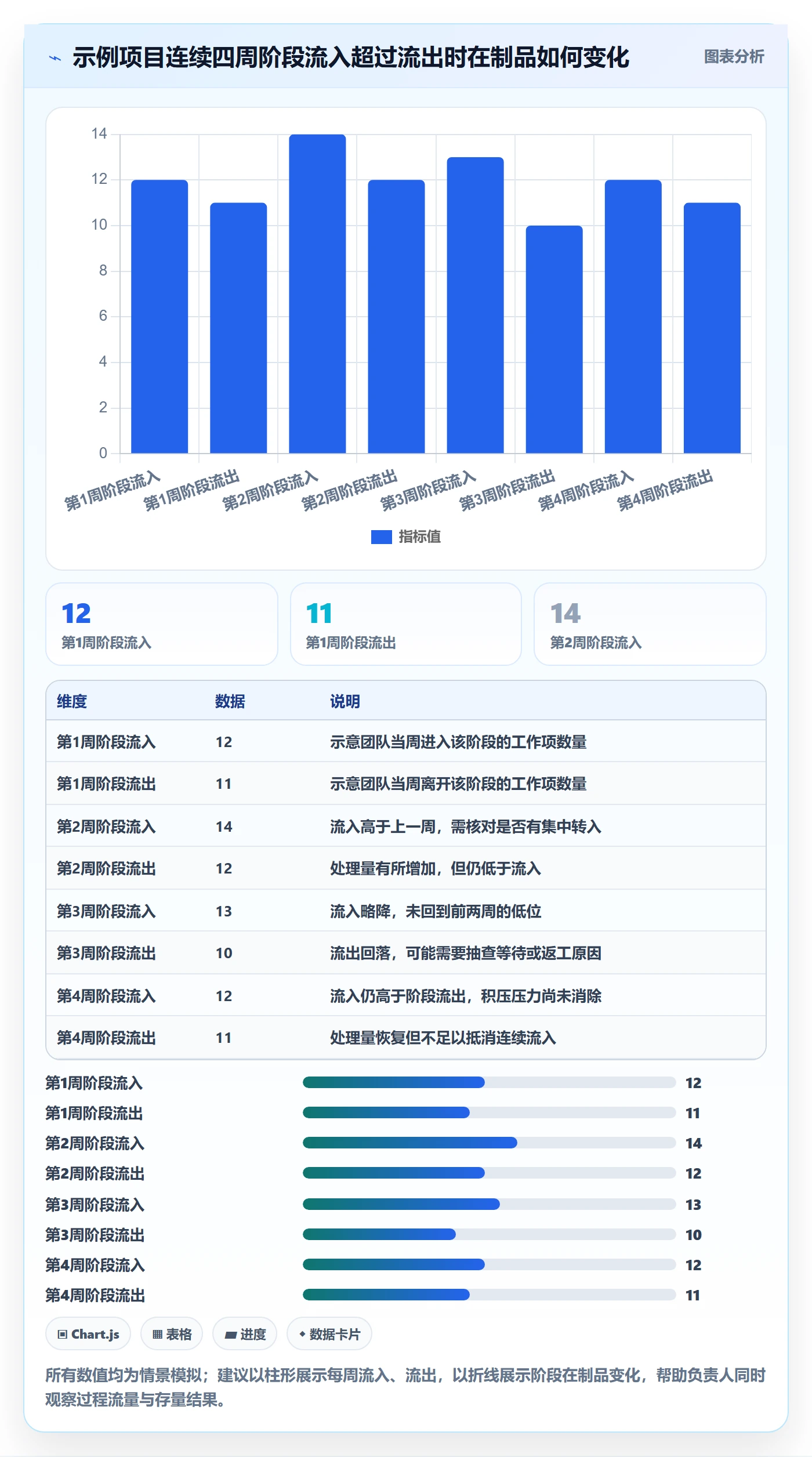The height and width of the screenshot is (1457, 812).
Task: Click the footer note starting 所有数值均为情景模拟
Action: coord(406,1387)
